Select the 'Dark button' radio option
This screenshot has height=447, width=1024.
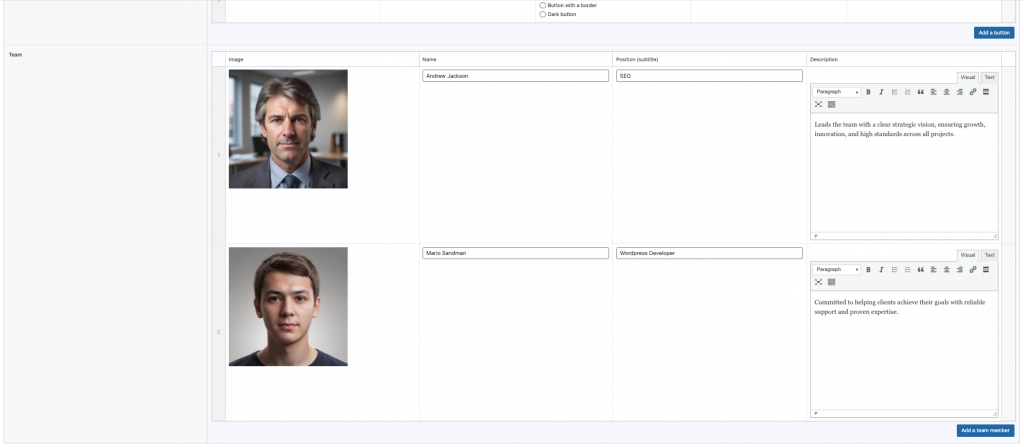click(x=543, y=14)
